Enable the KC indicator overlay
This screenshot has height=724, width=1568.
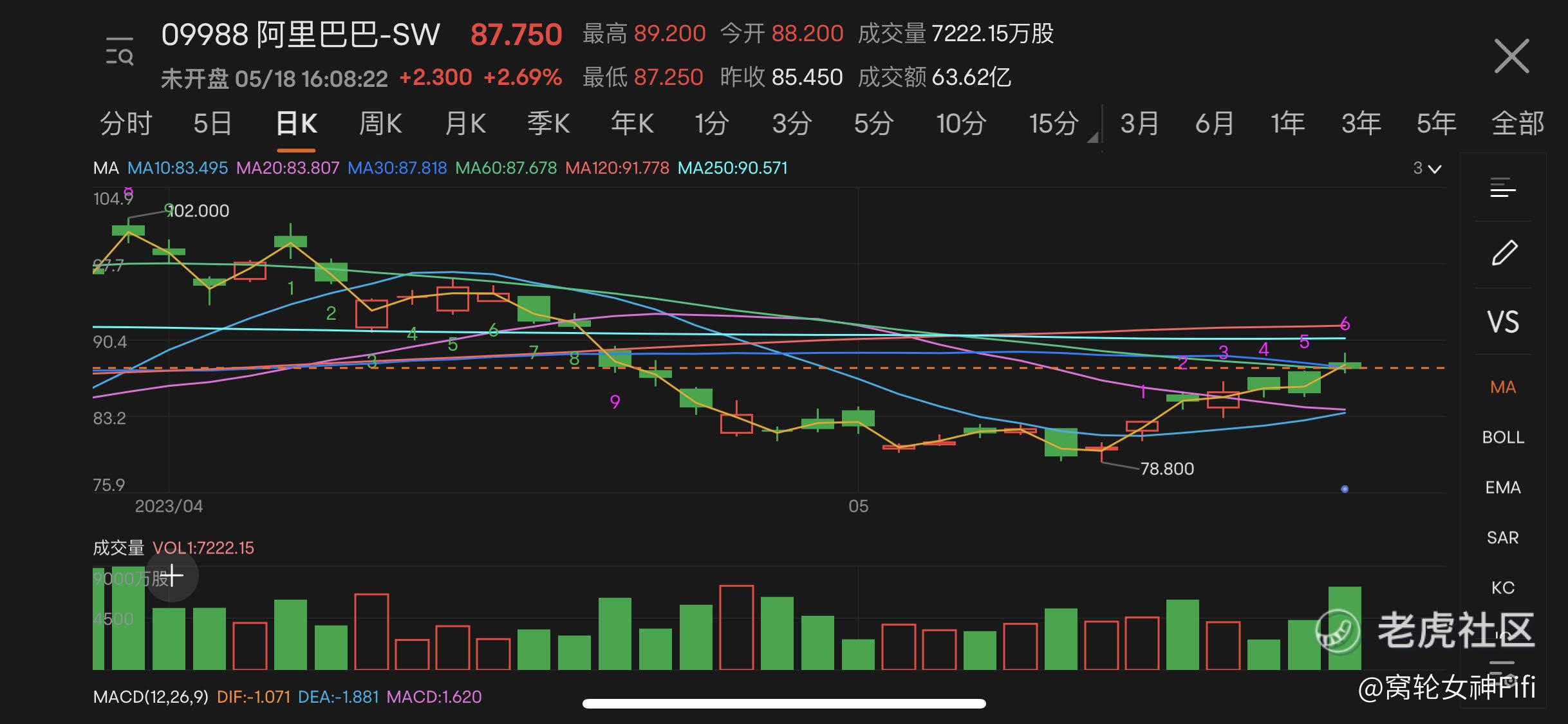[1503, 588]
